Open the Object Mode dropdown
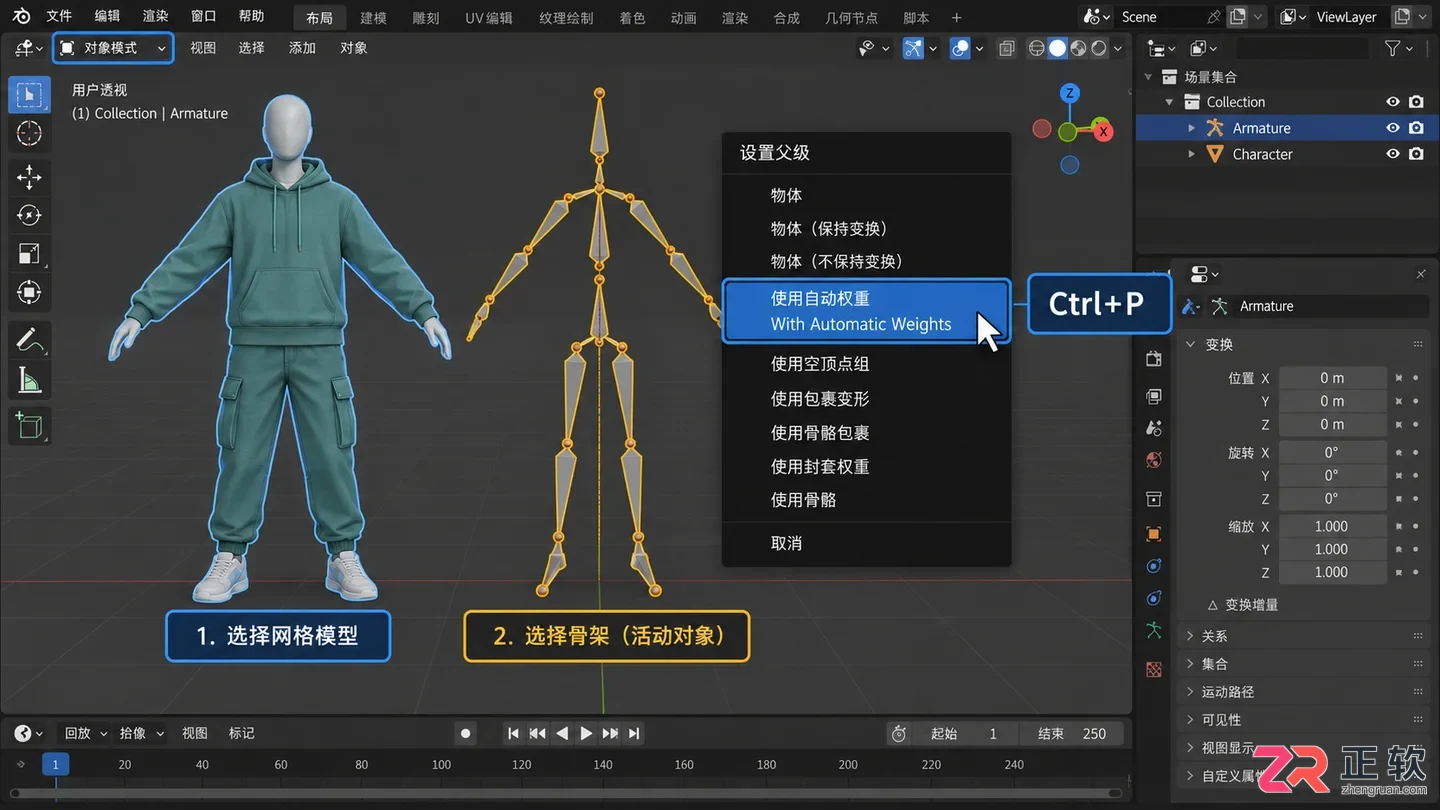 pyautogui.click(x=112, y=48)
